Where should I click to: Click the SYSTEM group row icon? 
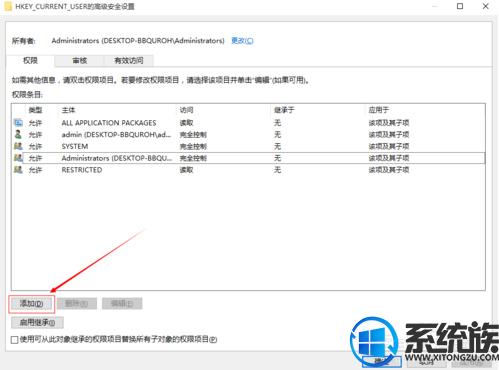tap(18, 146)
